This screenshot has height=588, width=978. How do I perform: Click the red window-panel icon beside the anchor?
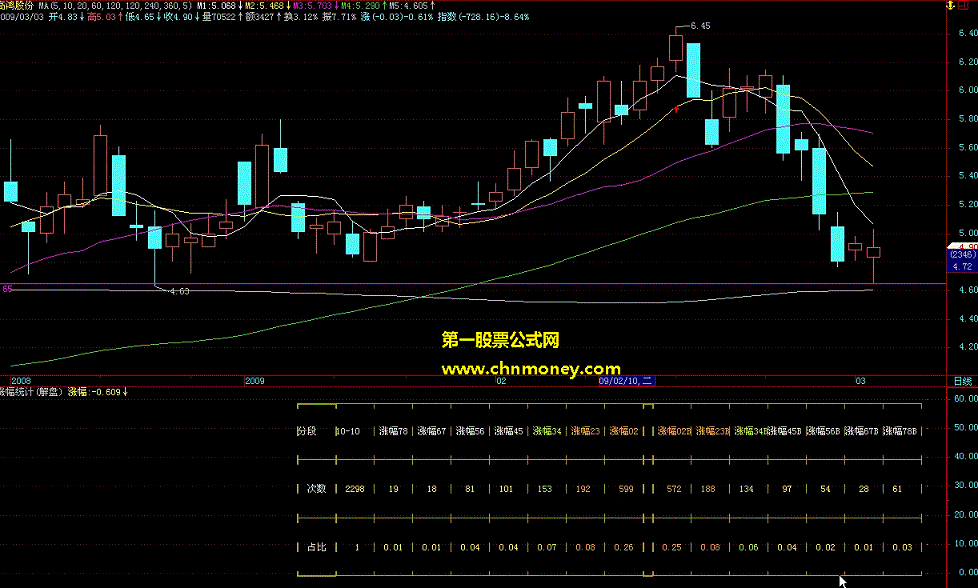(963, 6)
